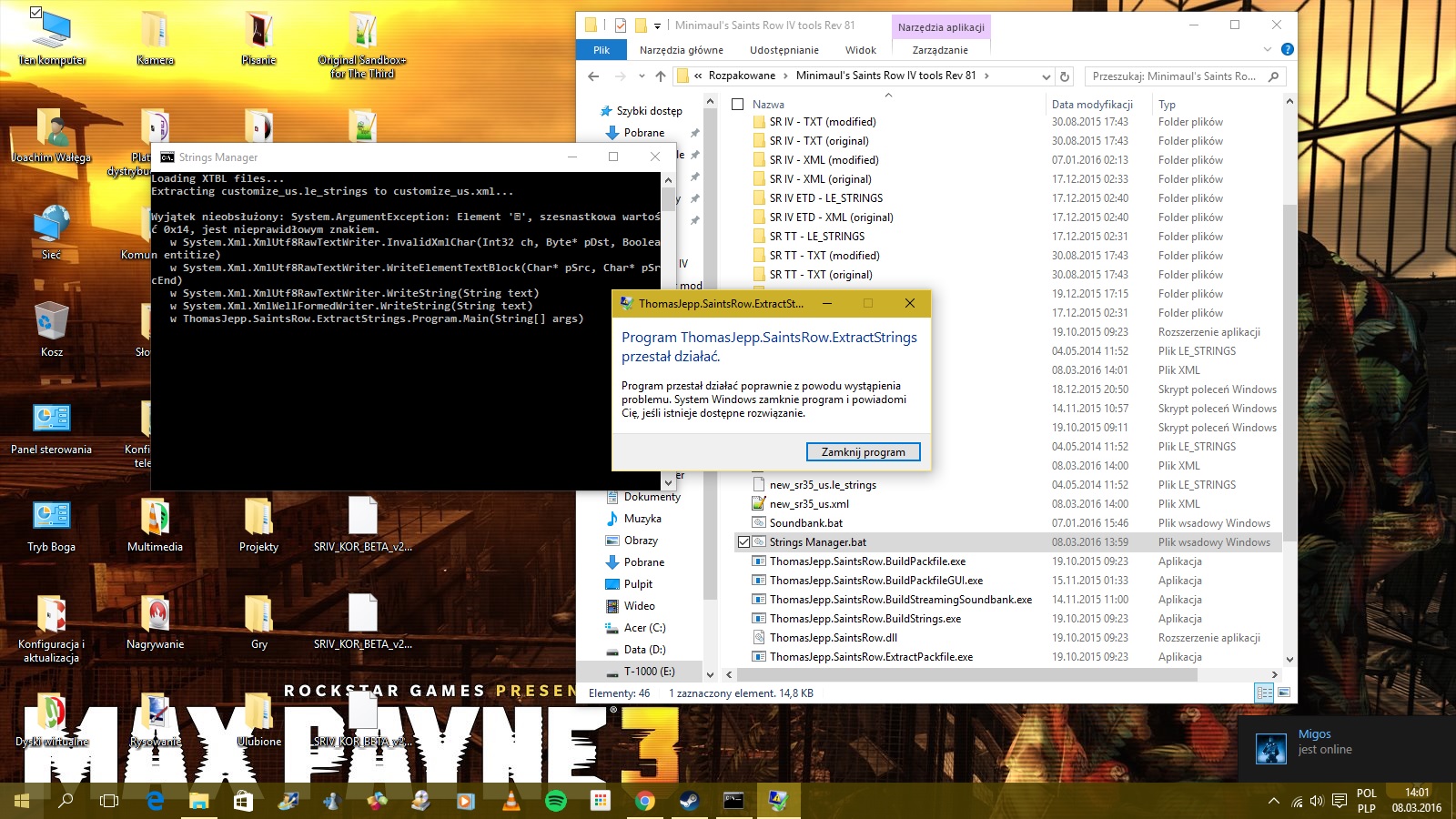
Task: Open Action Center notifications icon
Action: 1339,801
